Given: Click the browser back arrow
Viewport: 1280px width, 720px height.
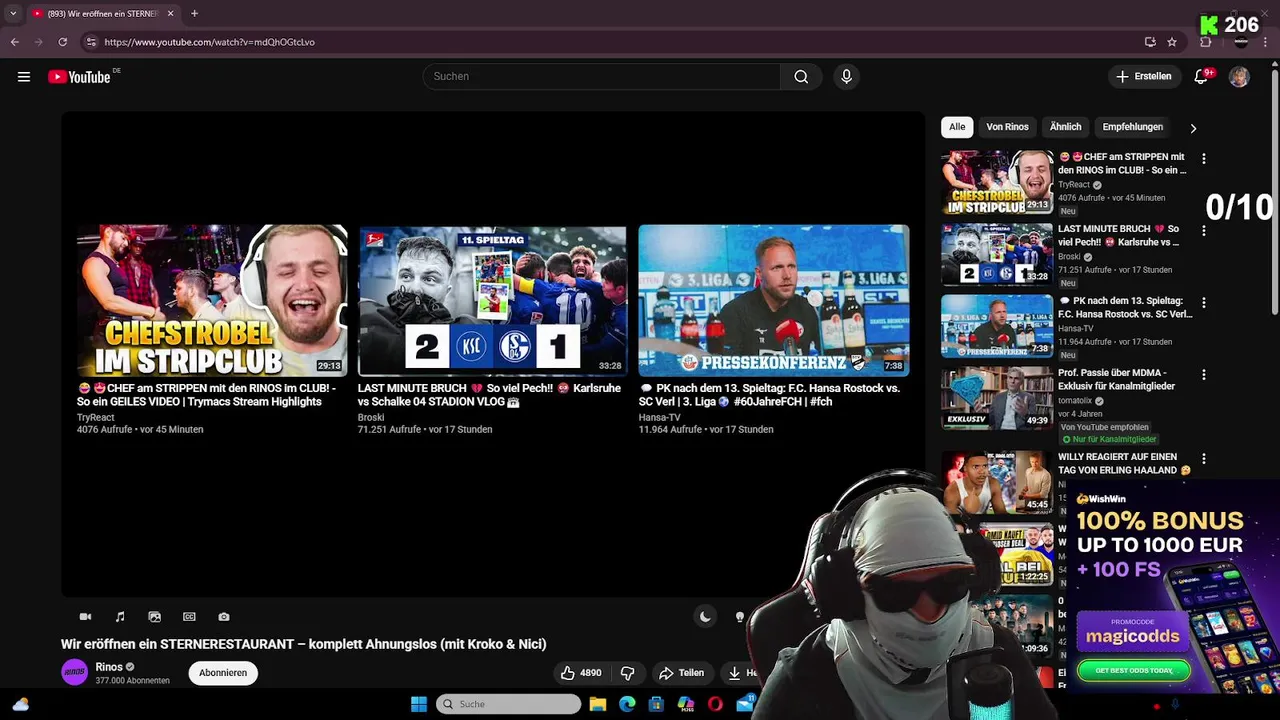Looking at the screenshot, I should click(x=15, y=42).
